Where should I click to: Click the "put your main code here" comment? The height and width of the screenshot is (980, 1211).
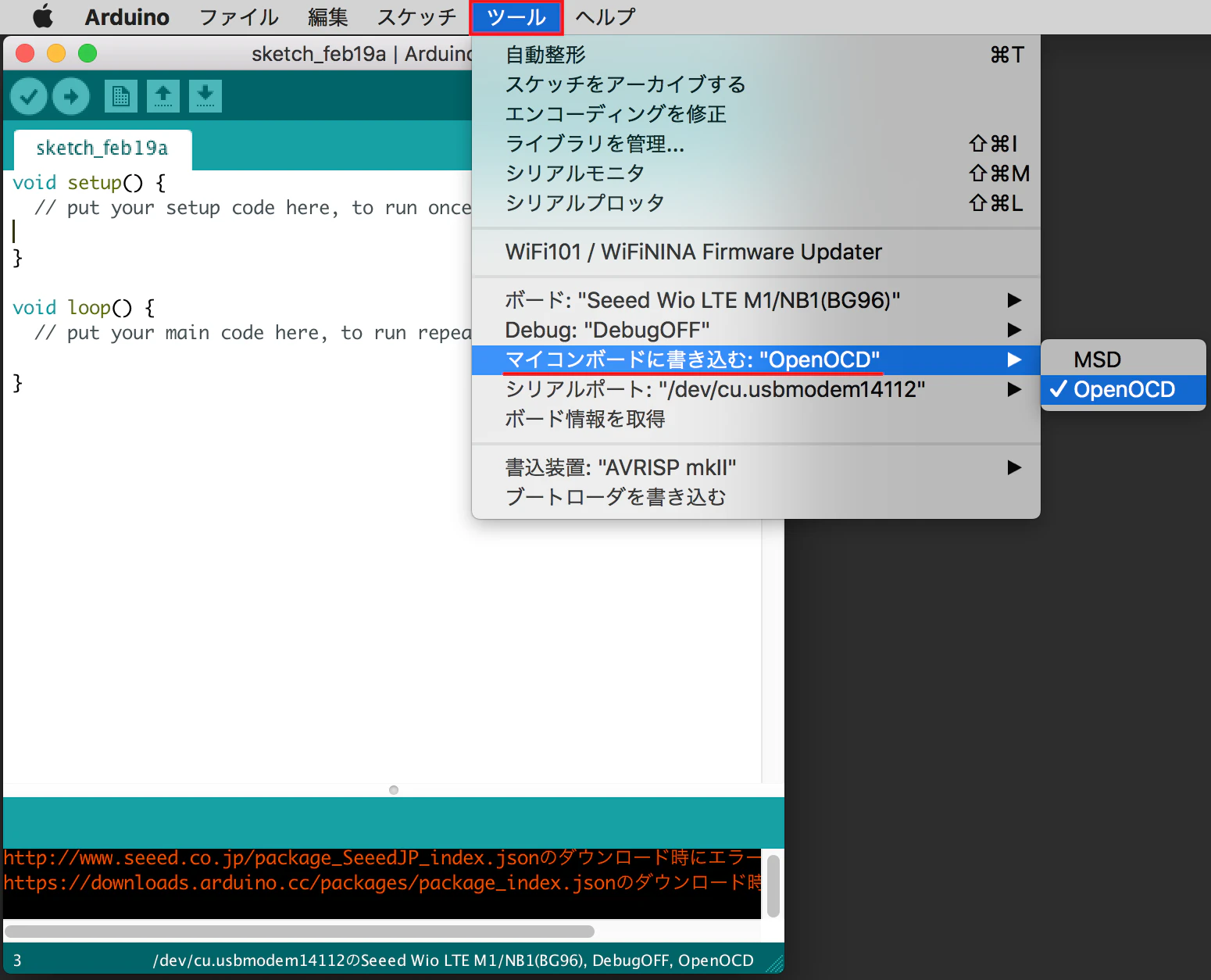pyautogui.click(x=253, y=333)
